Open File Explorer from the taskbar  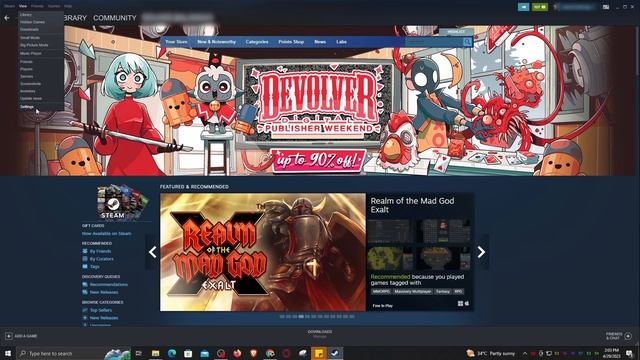155,353
